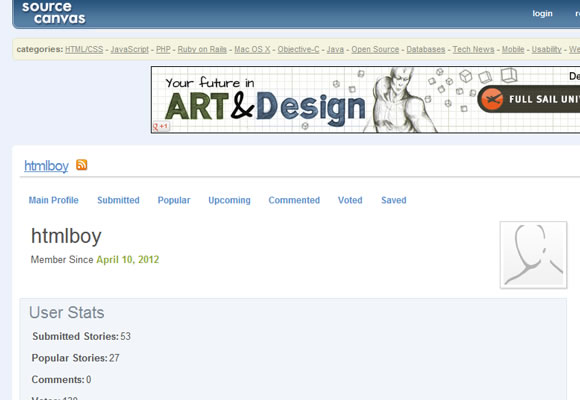Viewport: 580px width, 400px height.
Task: Click the Comments: 0 stat
Action: click(x=61, y=380)
